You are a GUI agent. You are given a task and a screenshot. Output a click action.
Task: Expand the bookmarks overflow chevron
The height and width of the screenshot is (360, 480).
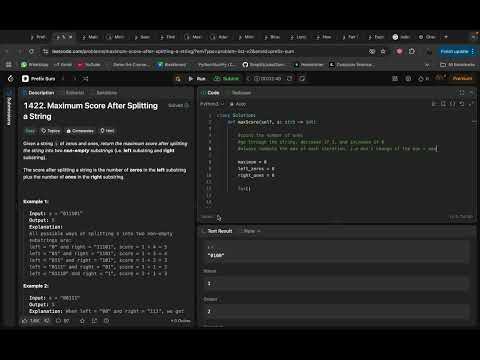click(427, 65)
